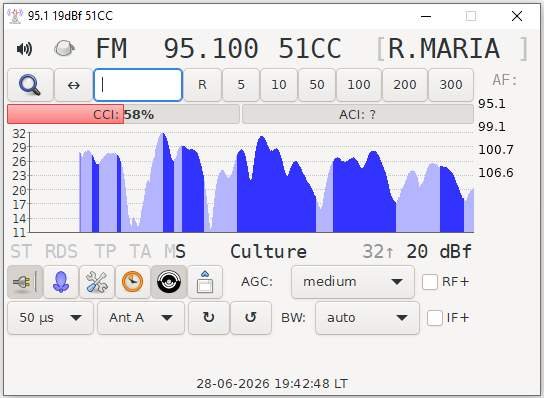Open the 50 µs de-emphasis dropdown

[50, 318]
